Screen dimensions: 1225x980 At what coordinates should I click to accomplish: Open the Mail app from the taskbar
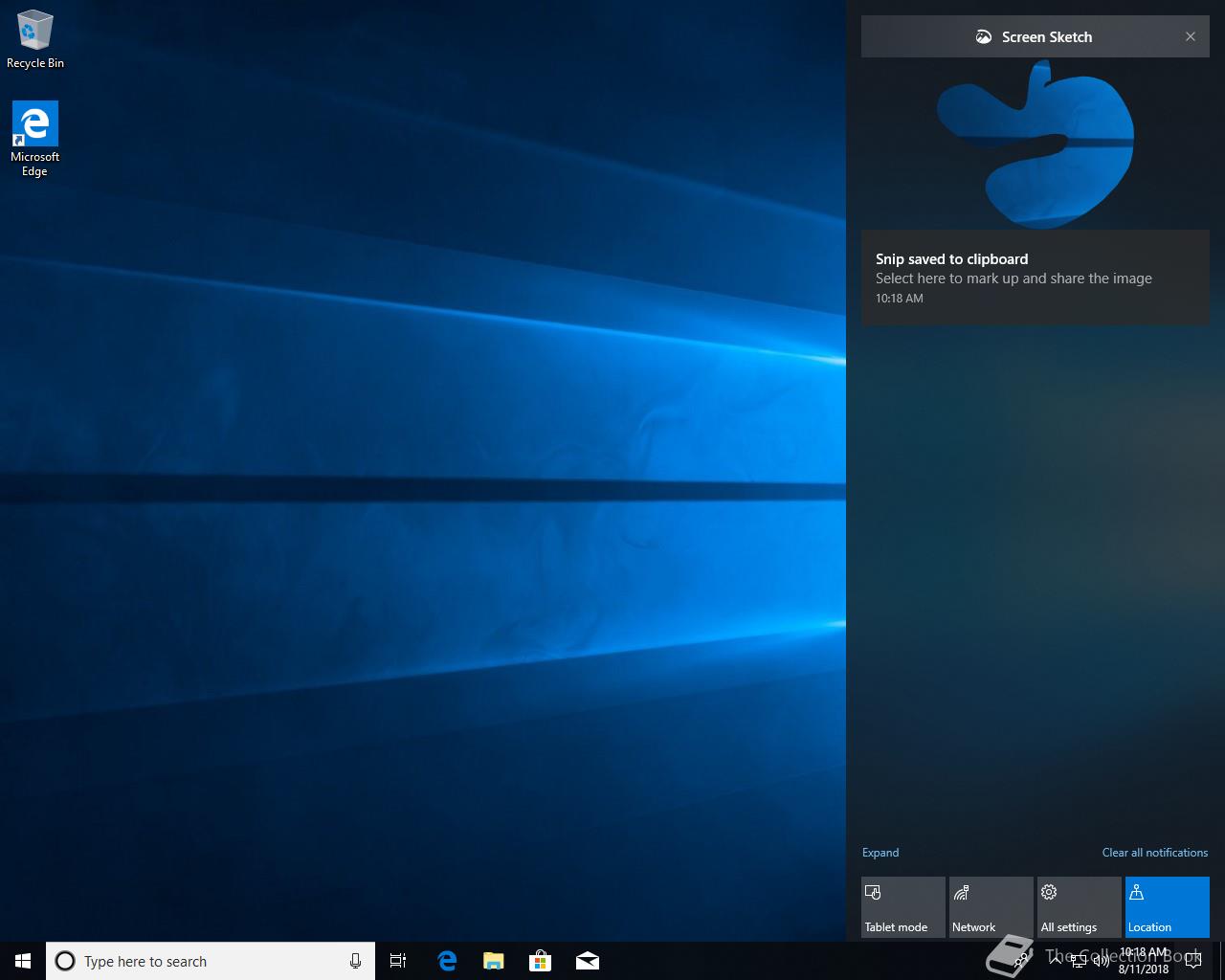tap(587, 961)
